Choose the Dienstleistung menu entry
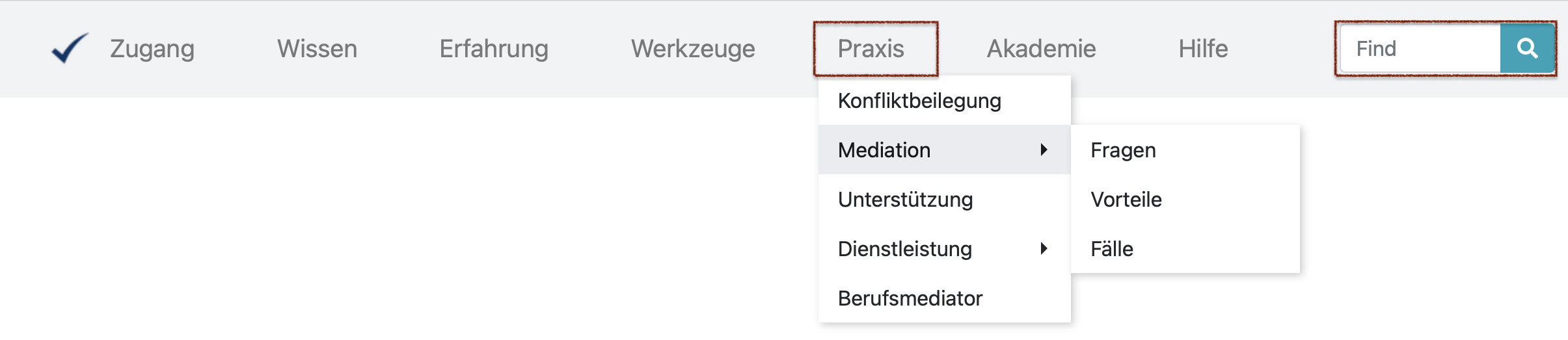 (905, 249)
